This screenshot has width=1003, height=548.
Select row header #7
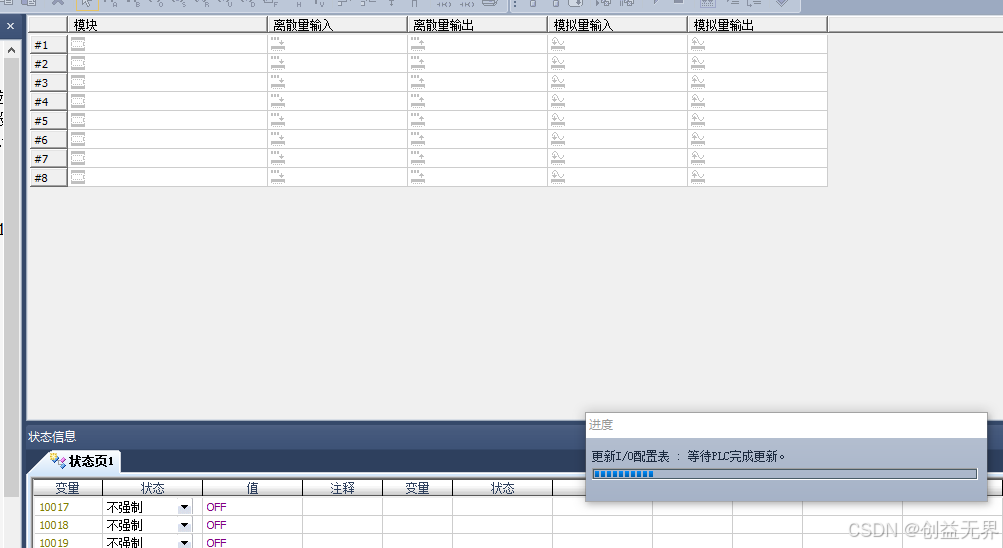tap(48, 159)
